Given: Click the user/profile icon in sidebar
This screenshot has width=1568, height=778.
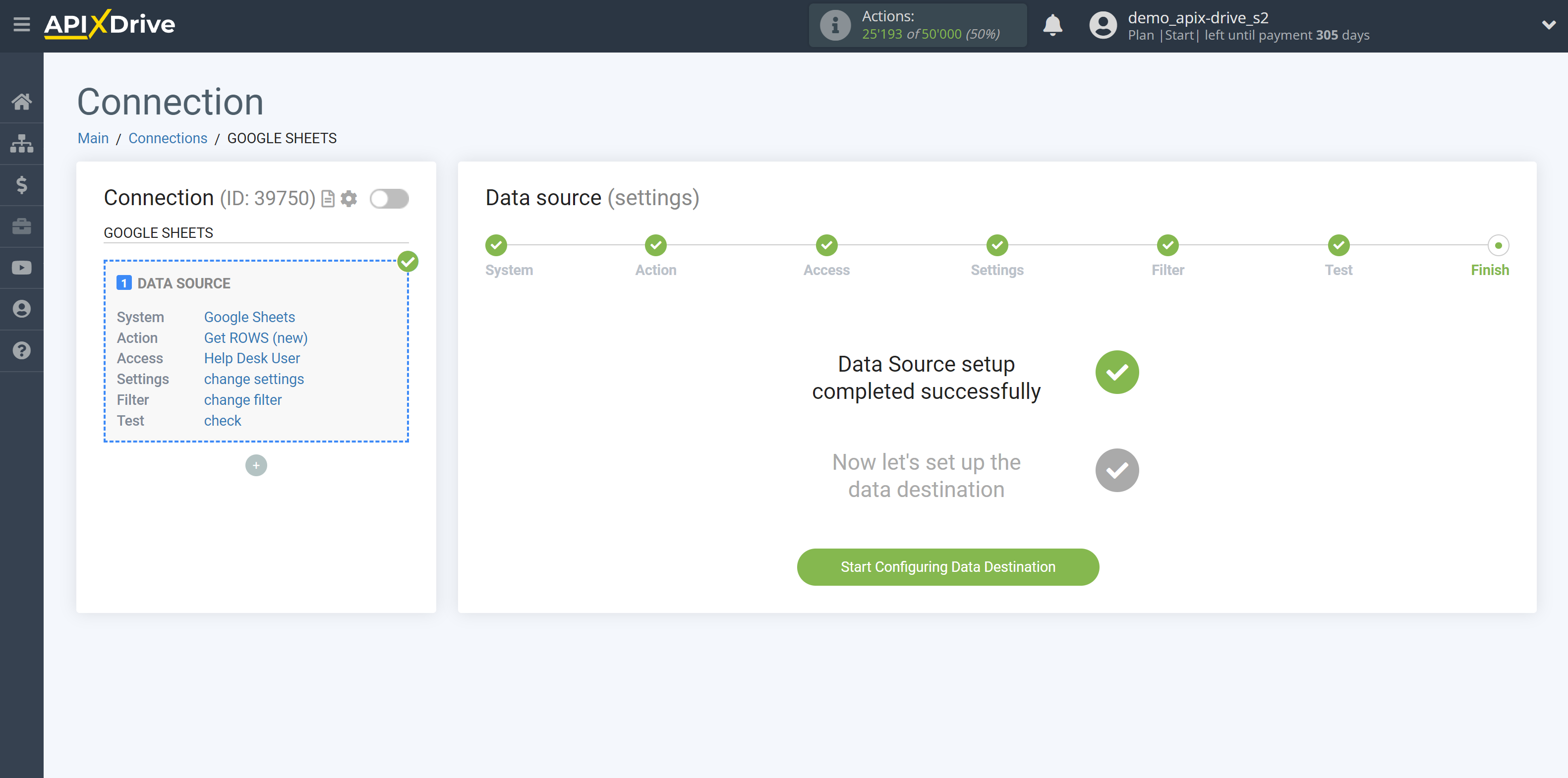Looking at the screenshot, I should (21, 308).
